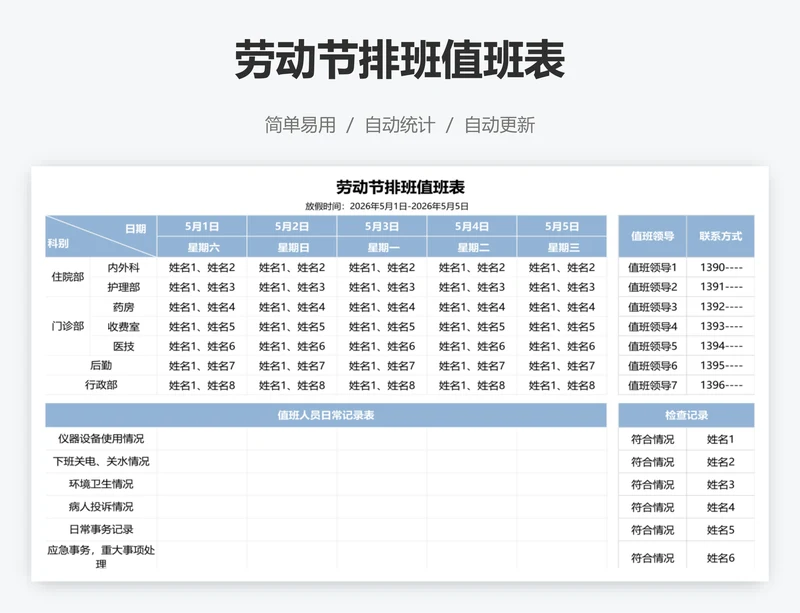Select the spreadsheet title 劳动节排班值班表
This screenshot has height=613, width=800.
[x=400, y=187]
